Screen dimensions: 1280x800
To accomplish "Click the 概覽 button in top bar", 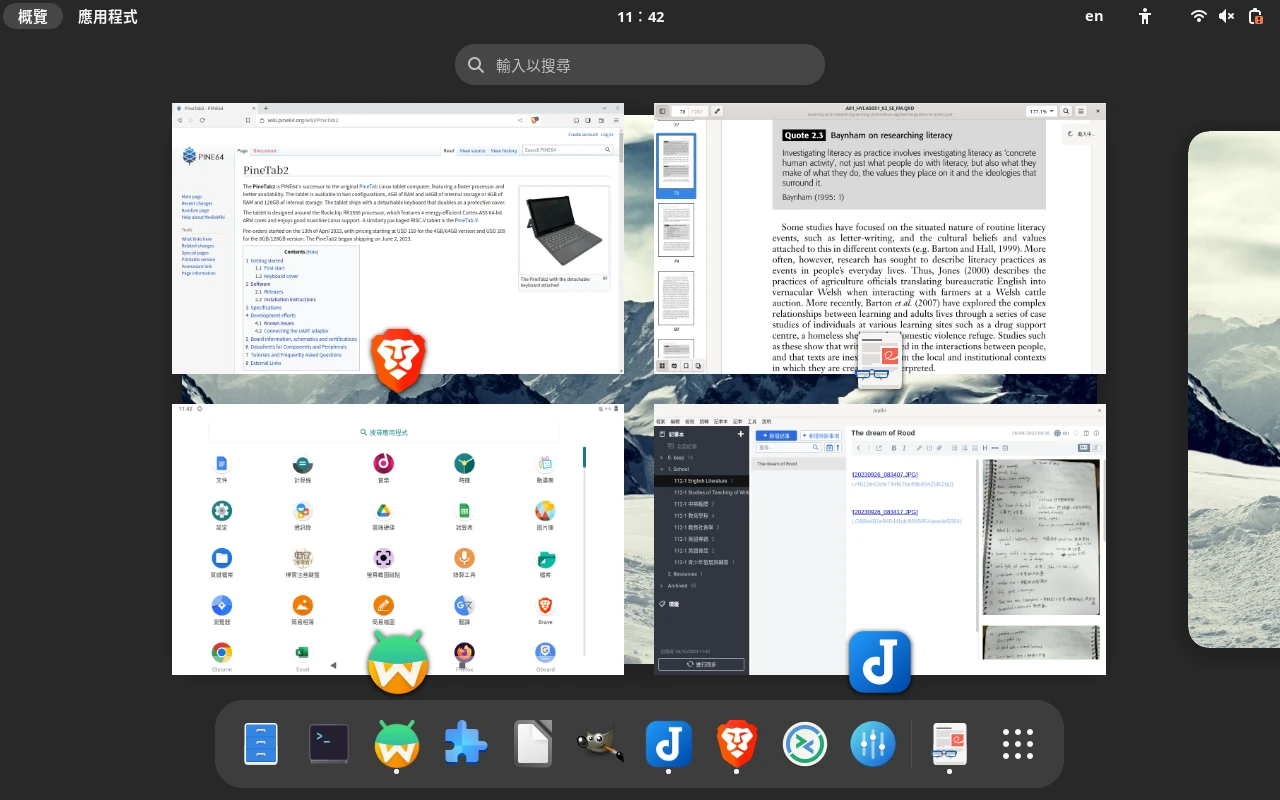I will click(33, 16).
